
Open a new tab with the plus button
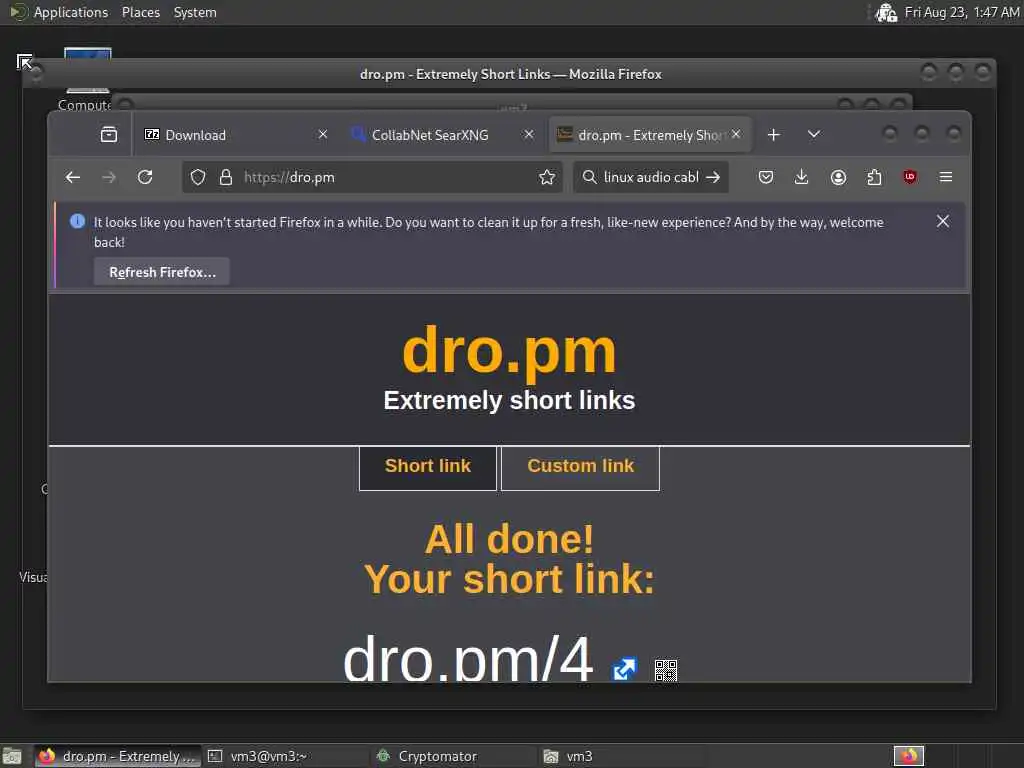coord(774,135)
